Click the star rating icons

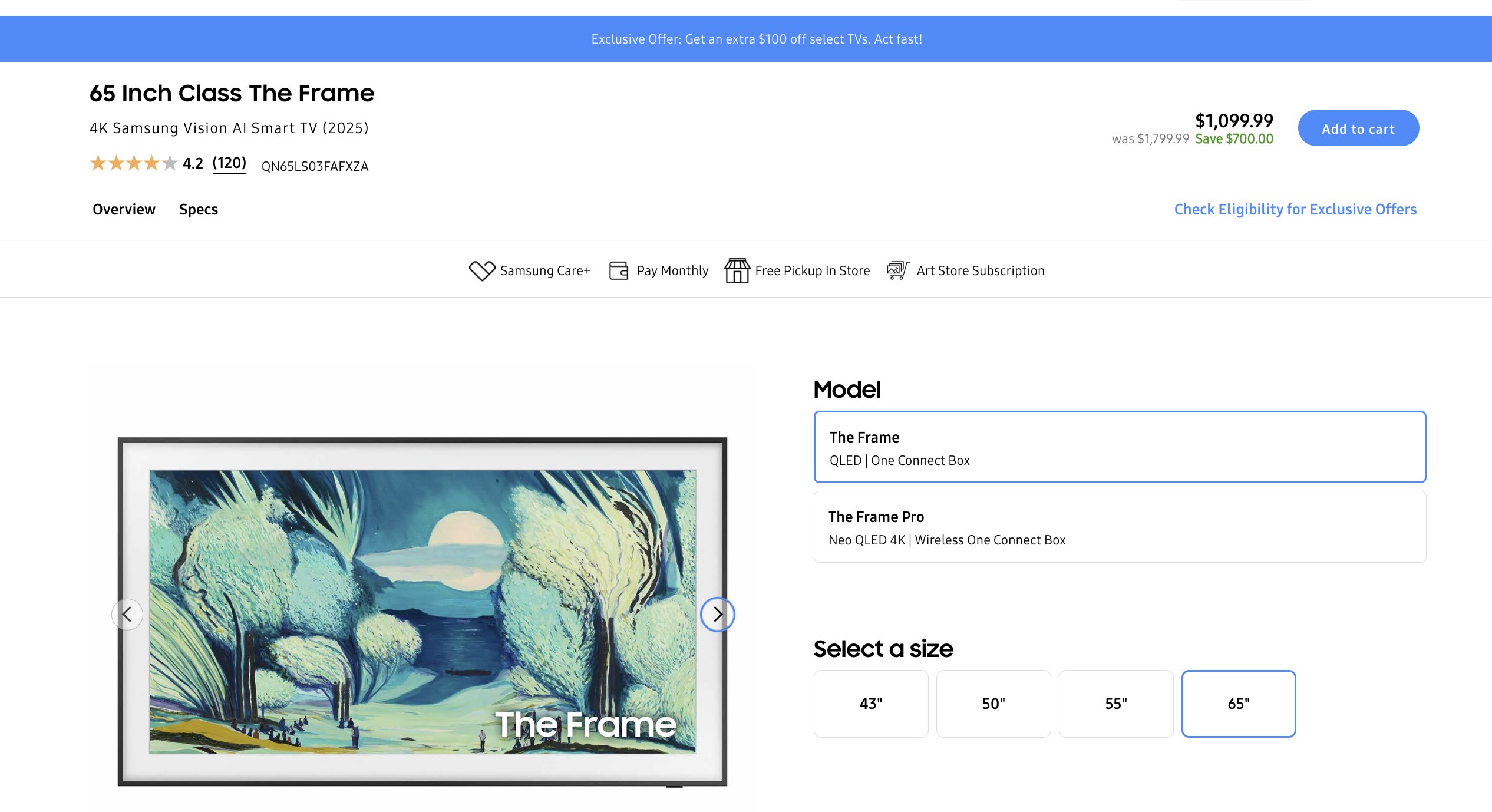[x=133, y=163]
